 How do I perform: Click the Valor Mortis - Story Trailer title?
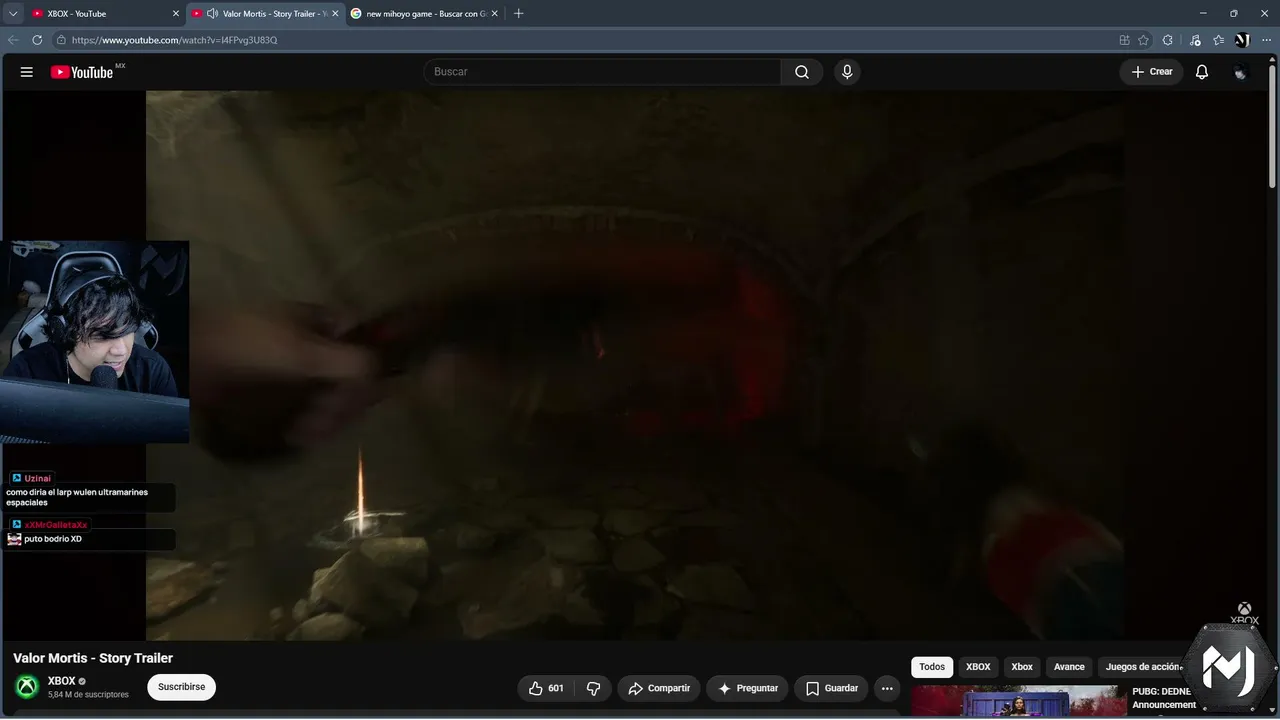click(x=93, y=658)
